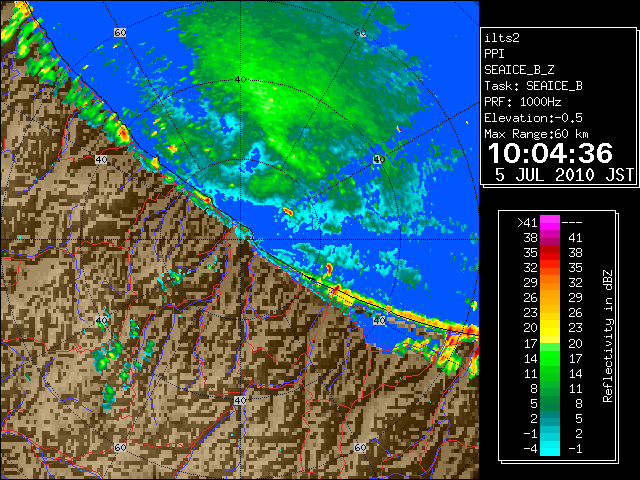640x480 pixels.
Task: Click the '40' range label due south of center
Action: pyautogui.click(x=240, y=400)
